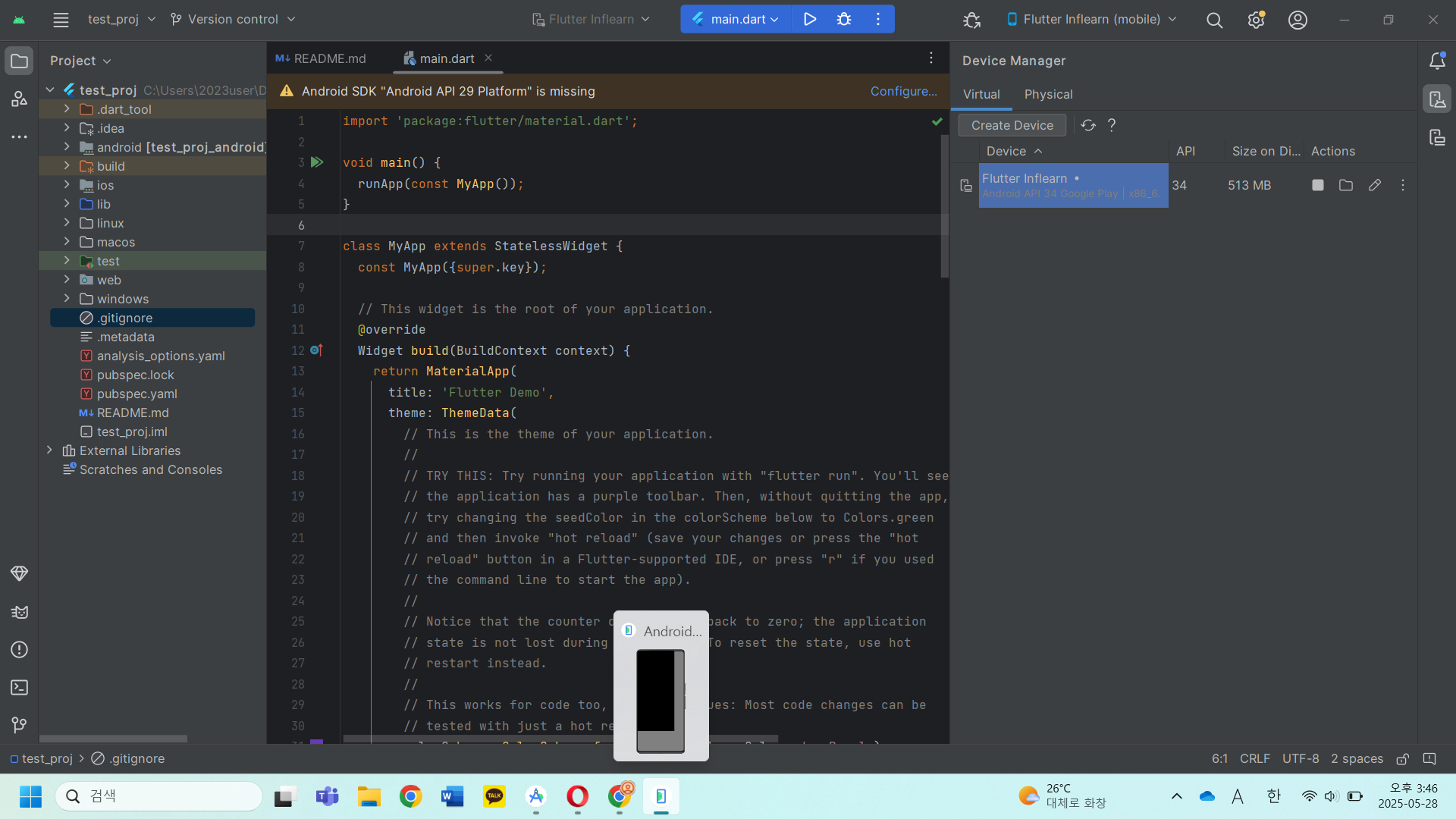Open the Gemini assistant tool icon
The height and width of the screenshot is (819, 1456).
(19, 573)
